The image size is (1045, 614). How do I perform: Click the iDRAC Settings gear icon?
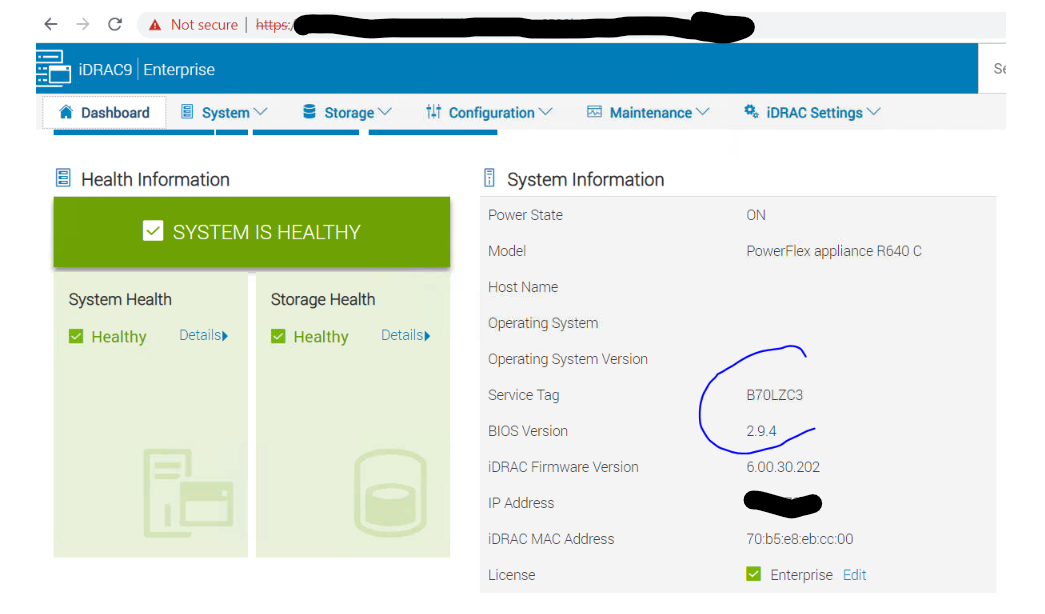(751, 112)
